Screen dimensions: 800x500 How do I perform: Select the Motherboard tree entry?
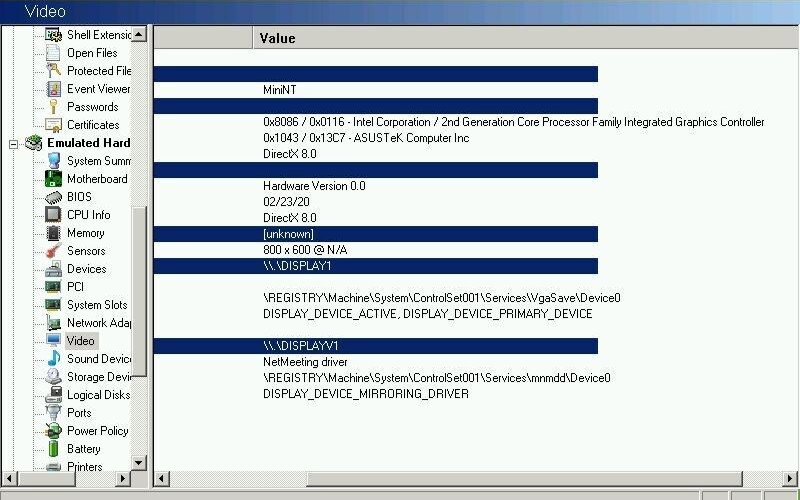[x=97, y=179]
